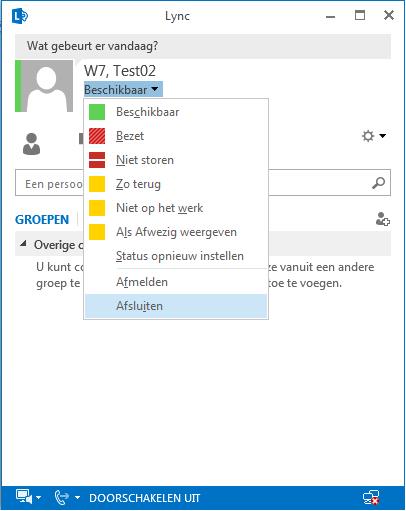The height and width of the screenshot is (511, 406).
Task: Click the add contact icon
Action: (x=382, y=219)
